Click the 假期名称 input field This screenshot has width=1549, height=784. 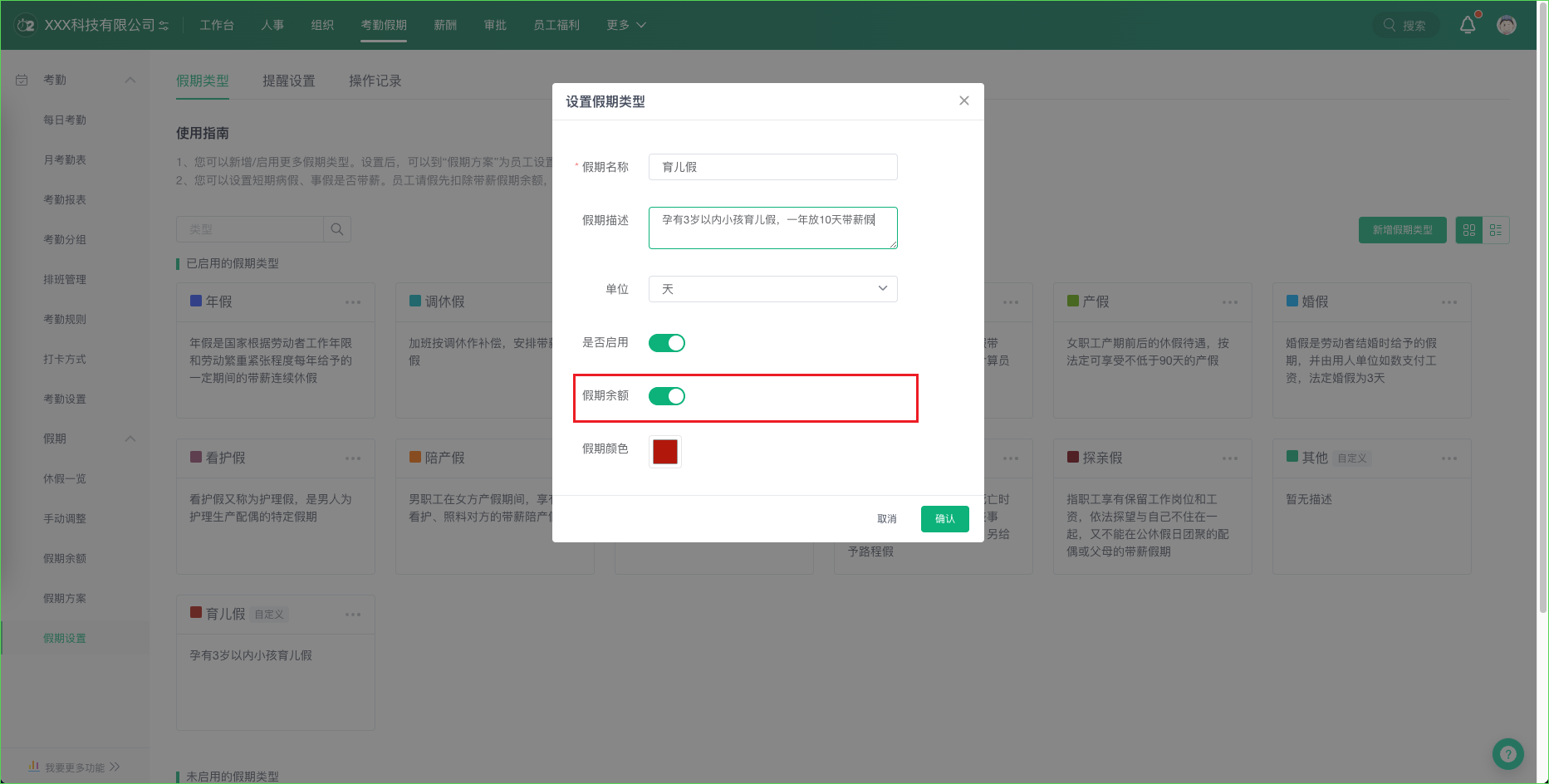773,167
